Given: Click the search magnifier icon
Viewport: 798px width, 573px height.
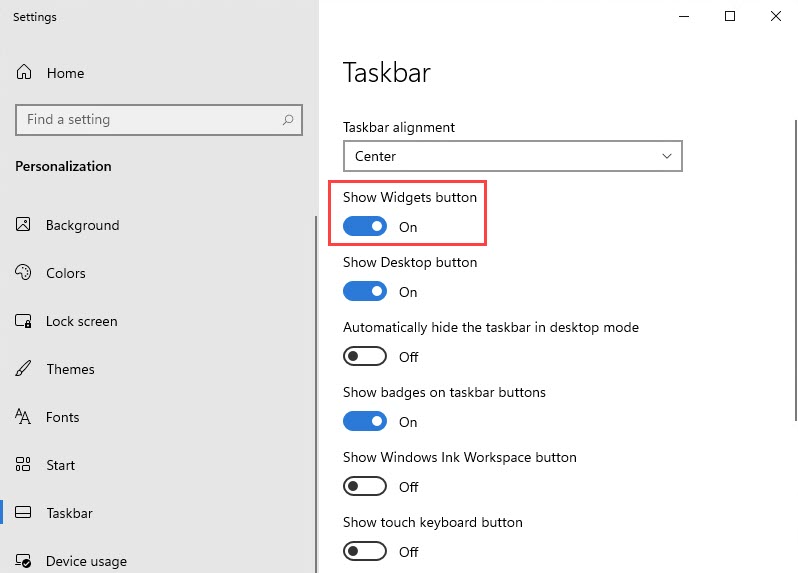Looking at the screenshot, I should tap(288, 120).
